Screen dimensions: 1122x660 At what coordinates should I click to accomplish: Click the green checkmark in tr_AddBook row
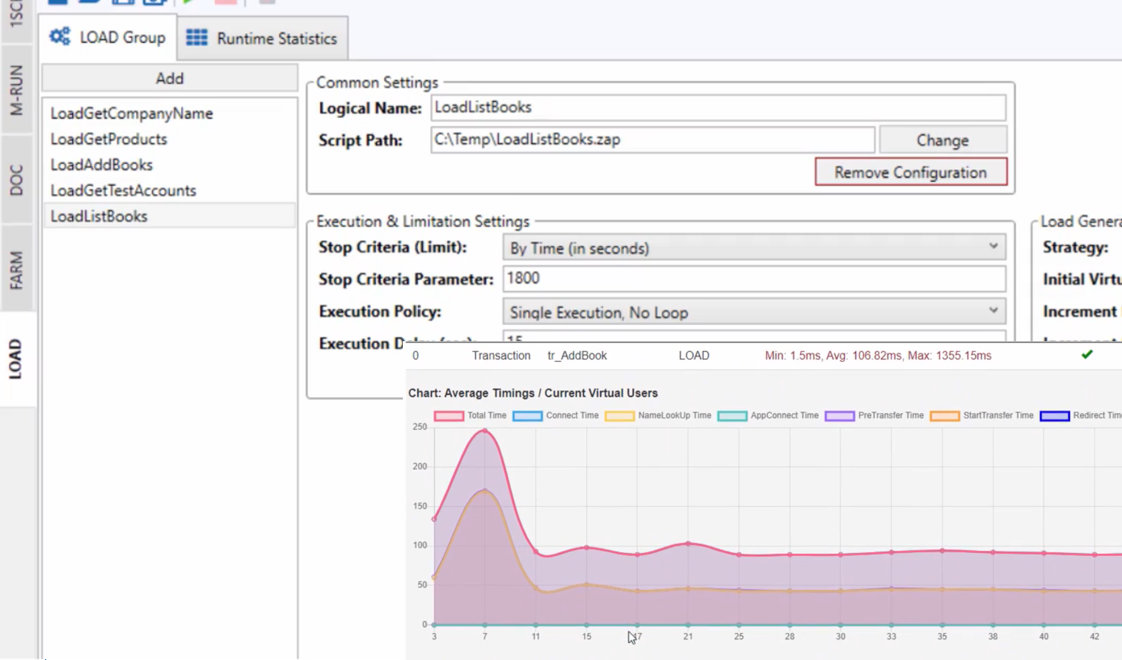[x=1087, y=355]
